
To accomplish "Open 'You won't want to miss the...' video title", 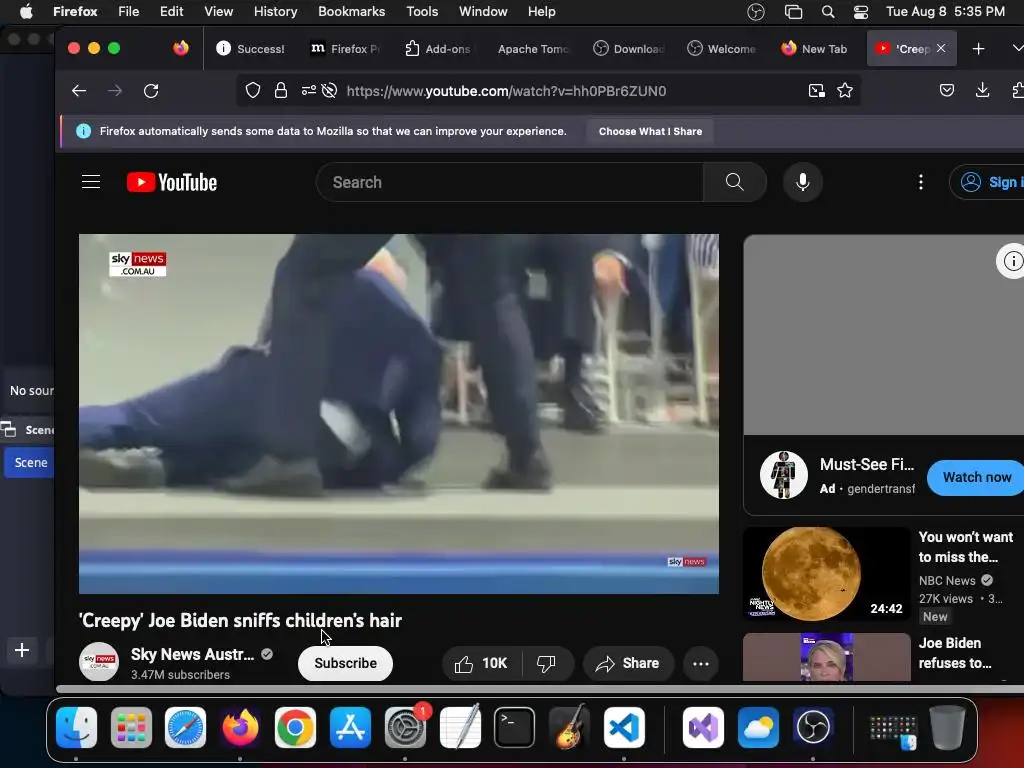I will (966, 547).
